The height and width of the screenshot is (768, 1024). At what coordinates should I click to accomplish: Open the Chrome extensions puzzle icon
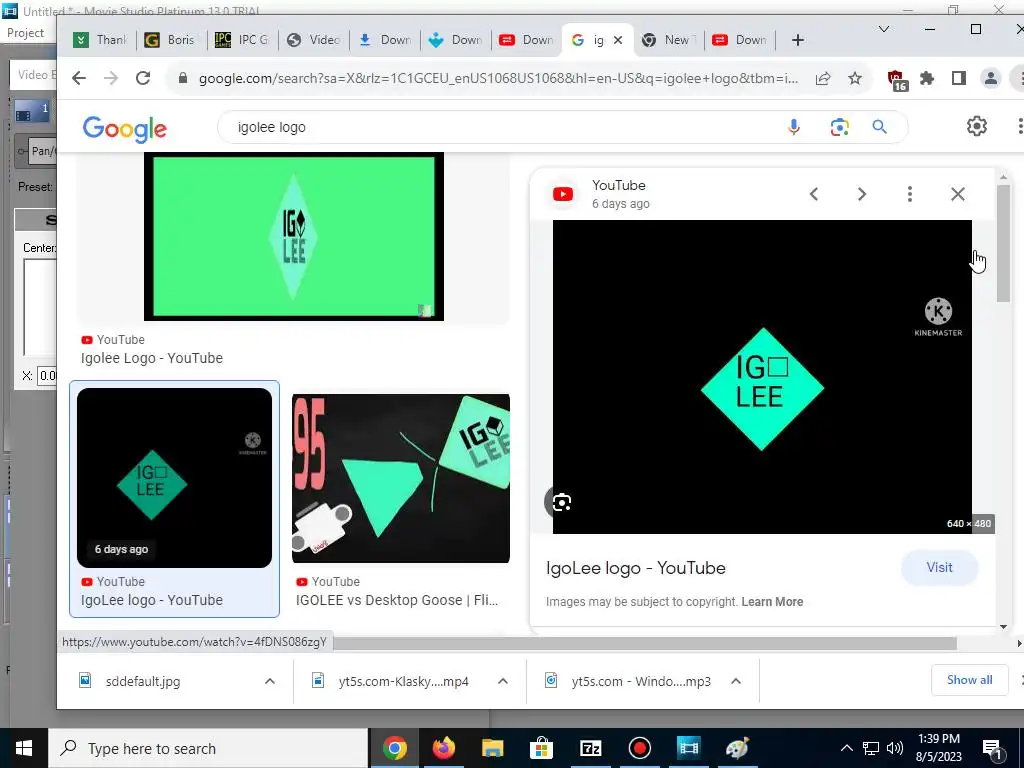[927, 78]
